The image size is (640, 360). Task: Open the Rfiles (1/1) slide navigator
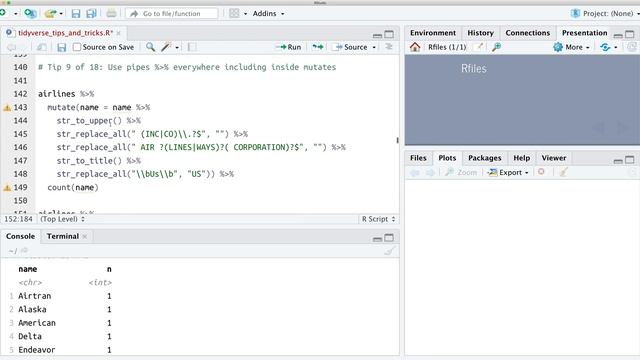click(447, 47)
